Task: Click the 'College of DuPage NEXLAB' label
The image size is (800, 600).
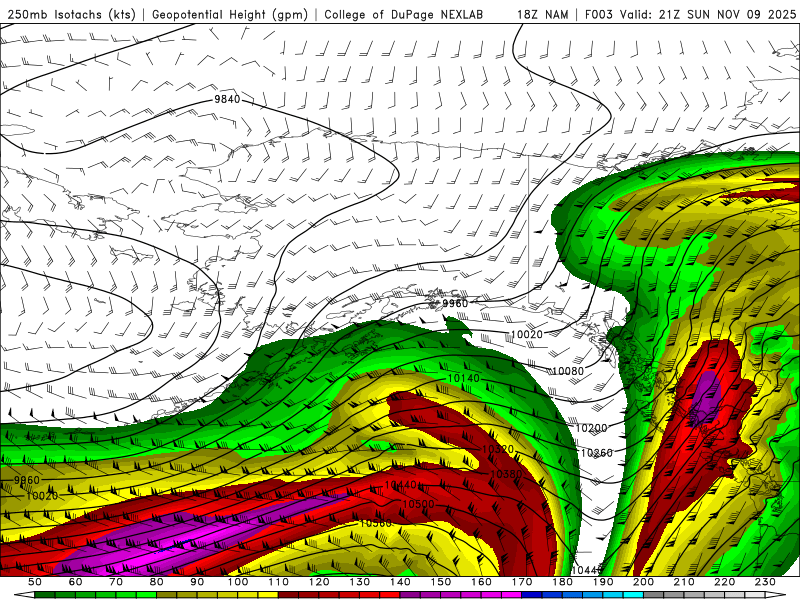Action: [404, 14]
